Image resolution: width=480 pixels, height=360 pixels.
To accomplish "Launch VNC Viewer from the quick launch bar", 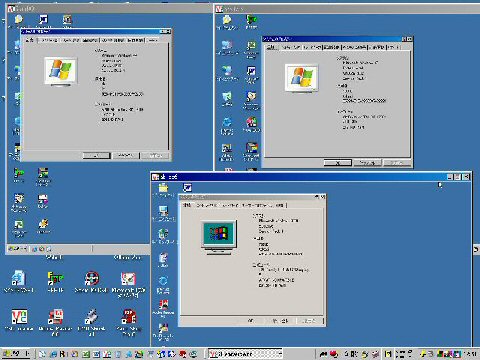I will [x=107, y=354].
